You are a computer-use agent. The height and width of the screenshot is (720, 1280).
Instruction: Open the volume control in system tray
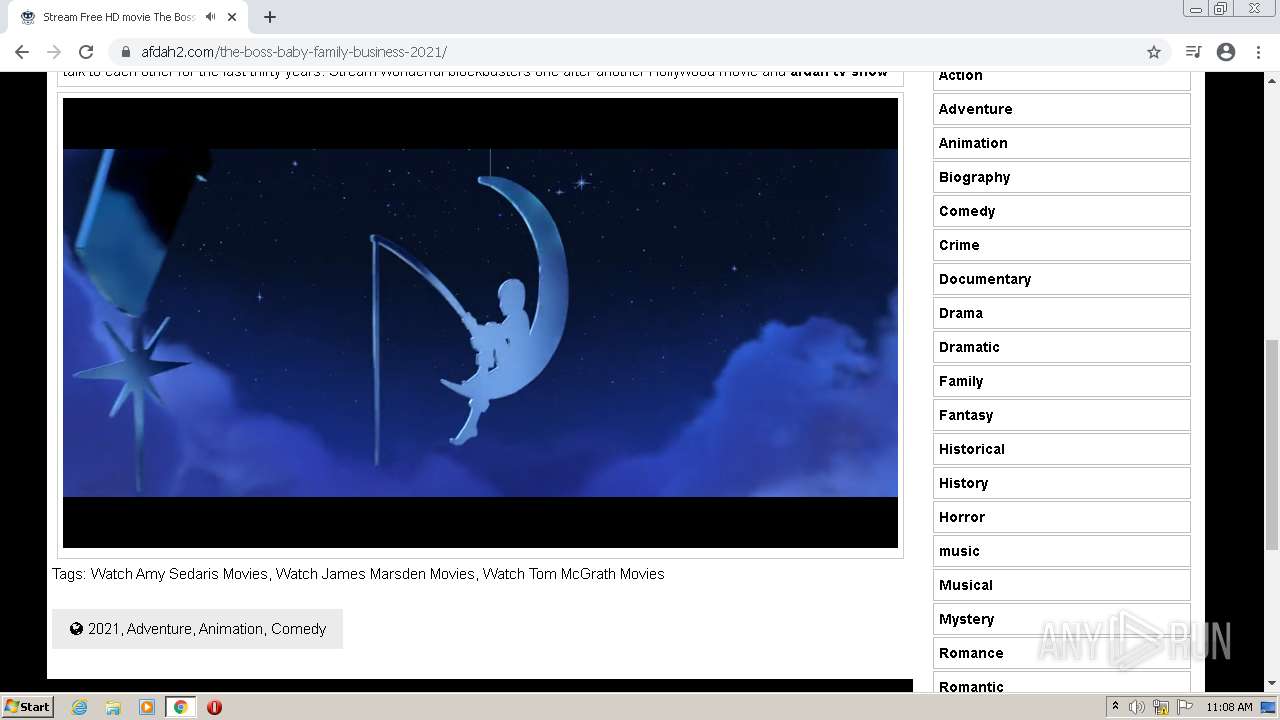click(1137, 707)
